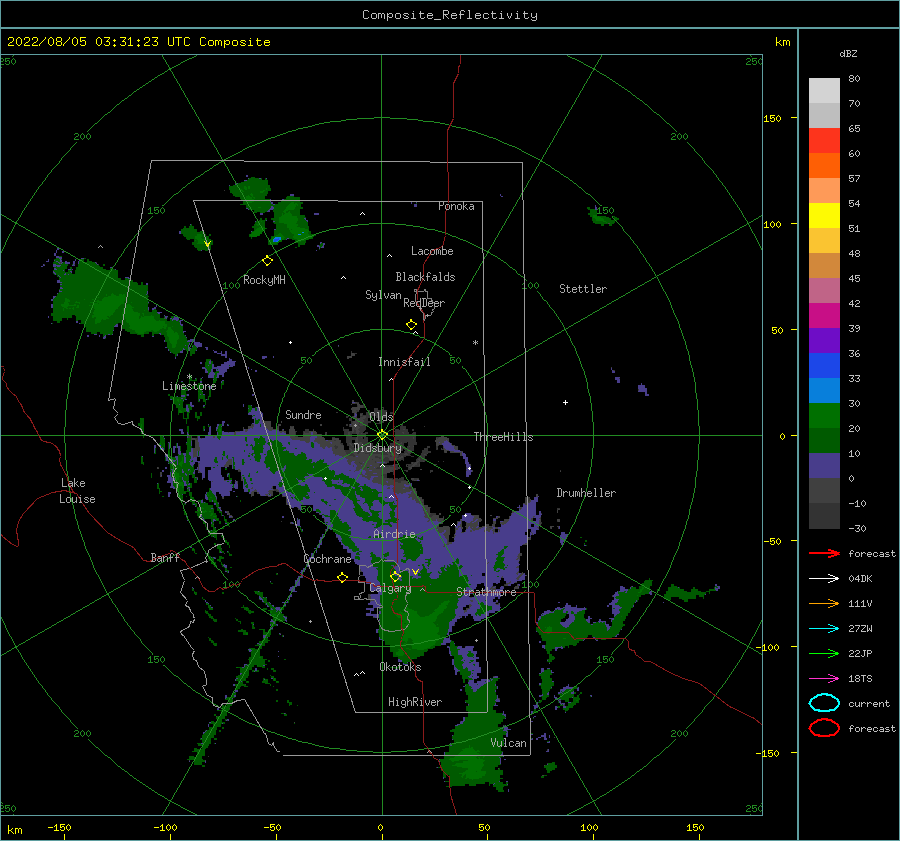Click the Calgary city label
The width and height of the screenshot is (900, 841).
[390, 588]
